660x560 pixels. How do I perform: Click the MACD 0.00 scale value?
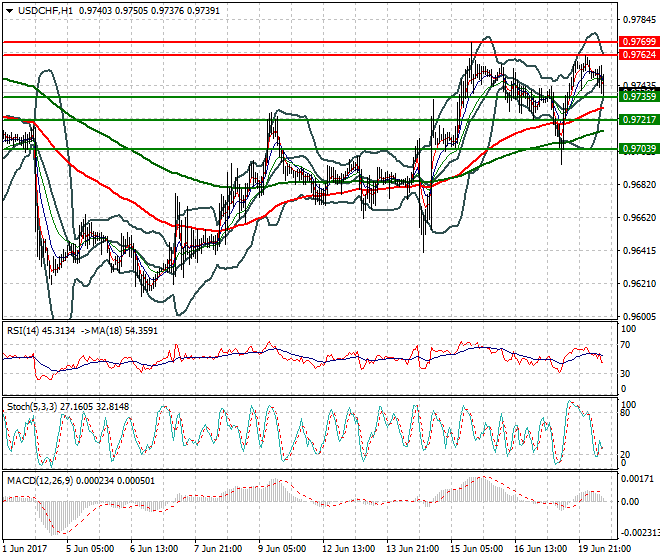(x=630, y=502)
